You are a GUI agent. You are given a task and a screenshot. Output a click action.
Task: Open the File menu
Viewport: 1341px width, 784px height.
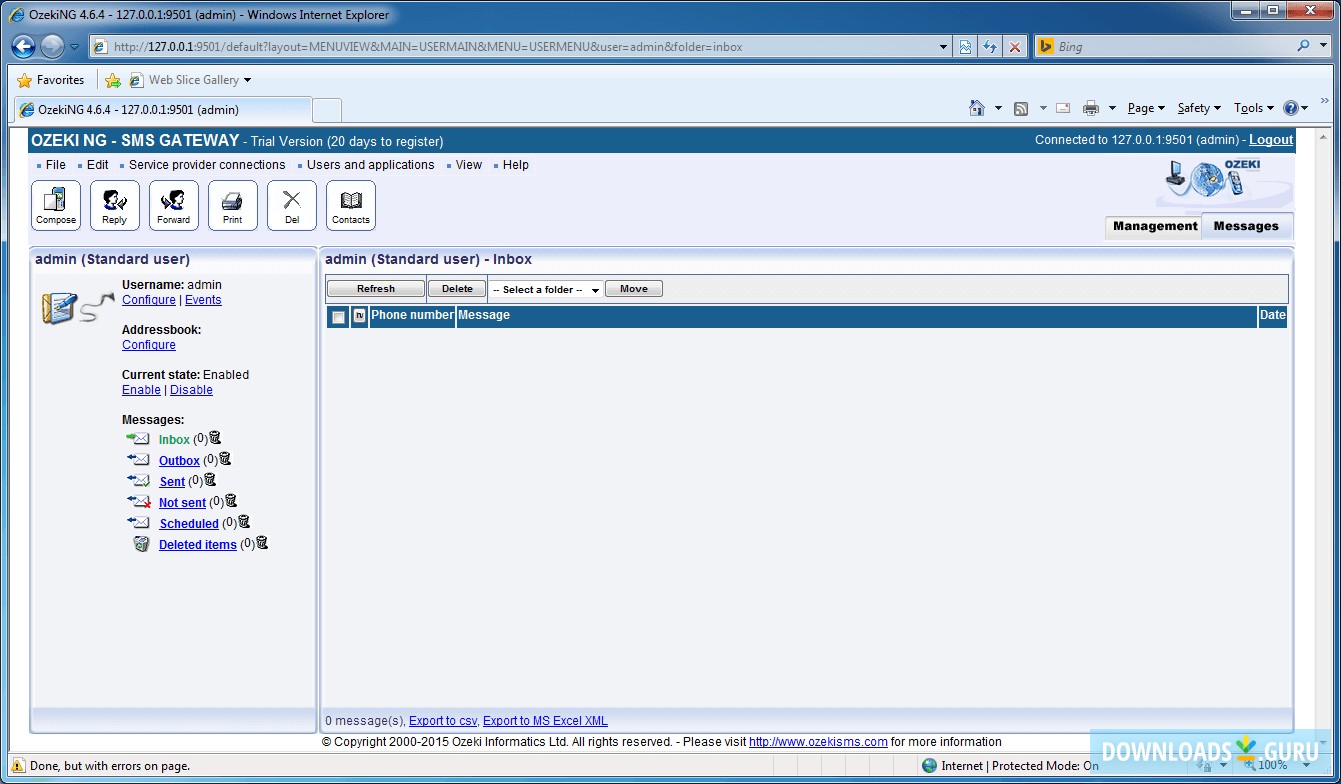click(56, 165)
